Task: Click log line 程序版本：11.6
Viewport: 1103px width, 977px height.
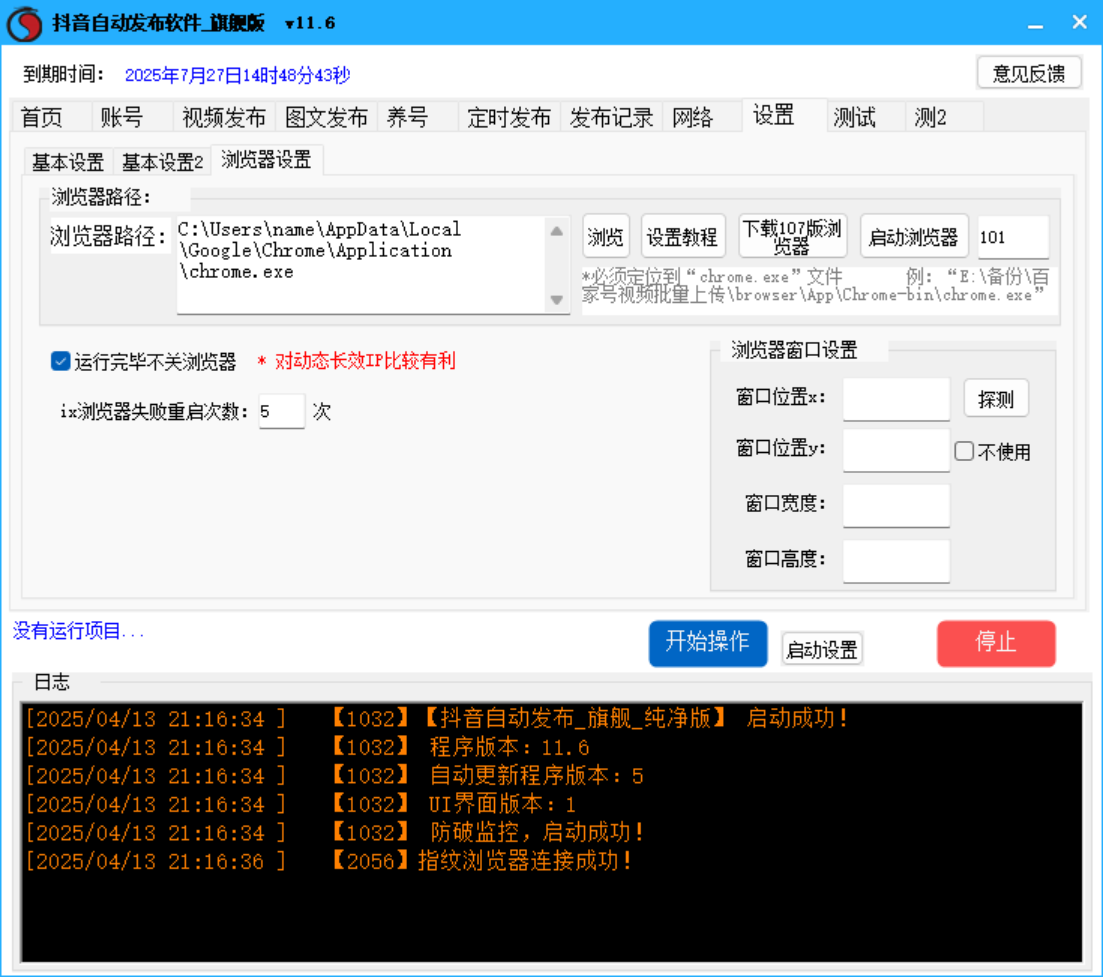Action: (307, 747)
